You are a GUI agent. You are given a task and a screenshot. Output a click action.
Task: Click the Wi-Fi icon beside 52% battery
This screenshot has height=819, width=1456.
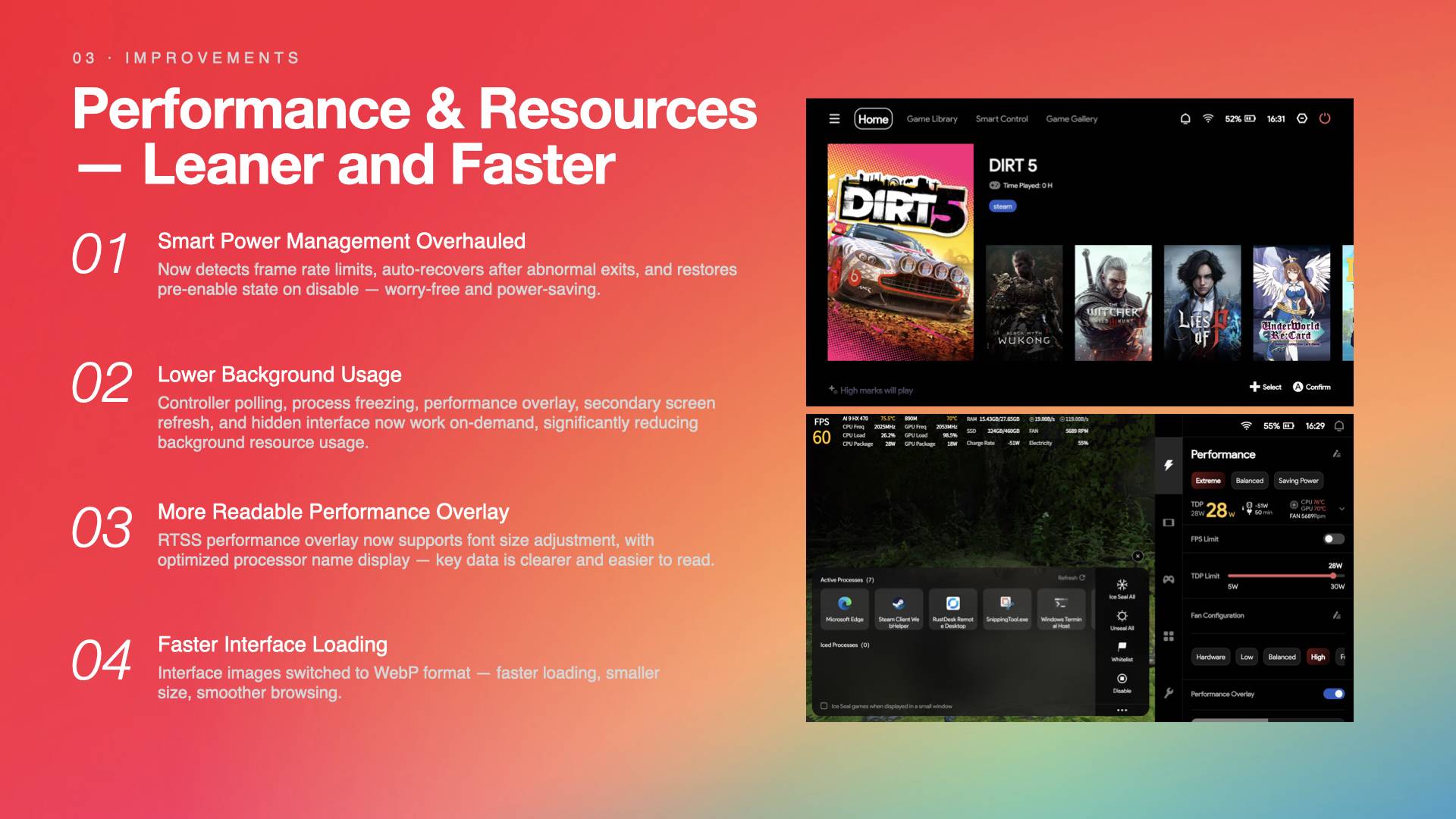click(1208, 118)
